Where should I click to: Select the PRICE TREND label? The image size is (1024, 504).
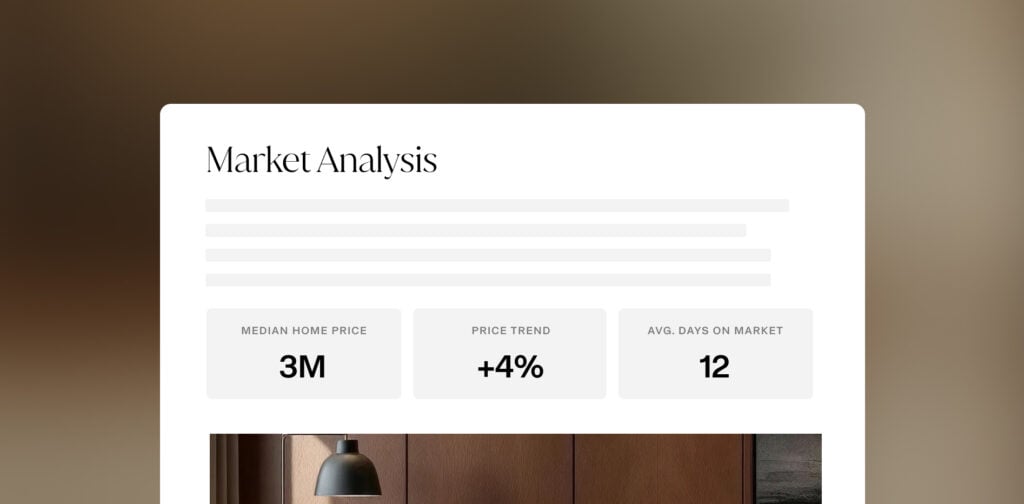[510, 331]
